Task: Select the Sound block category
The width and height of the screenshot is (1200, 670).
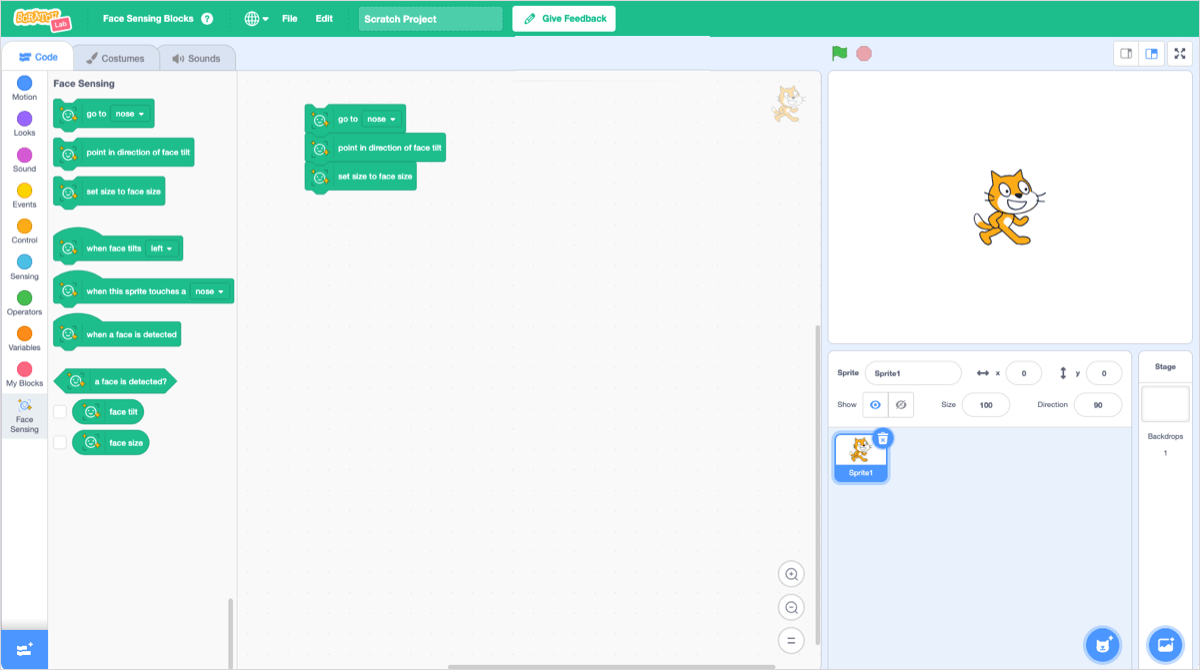Action: [24, 160]
